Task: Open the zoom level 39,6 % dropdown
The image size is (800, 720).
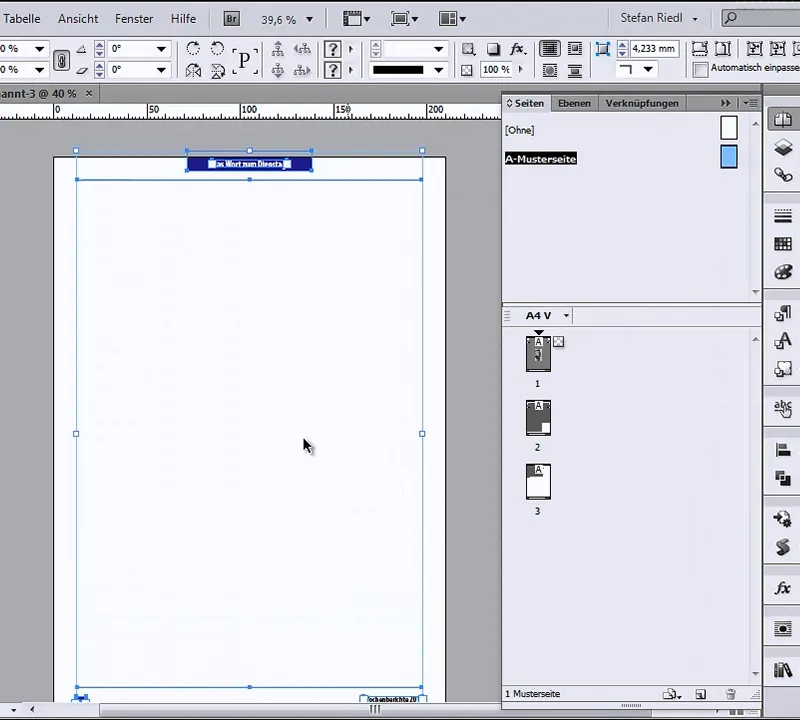Action: pyautogui.click(x=309, y=19)
